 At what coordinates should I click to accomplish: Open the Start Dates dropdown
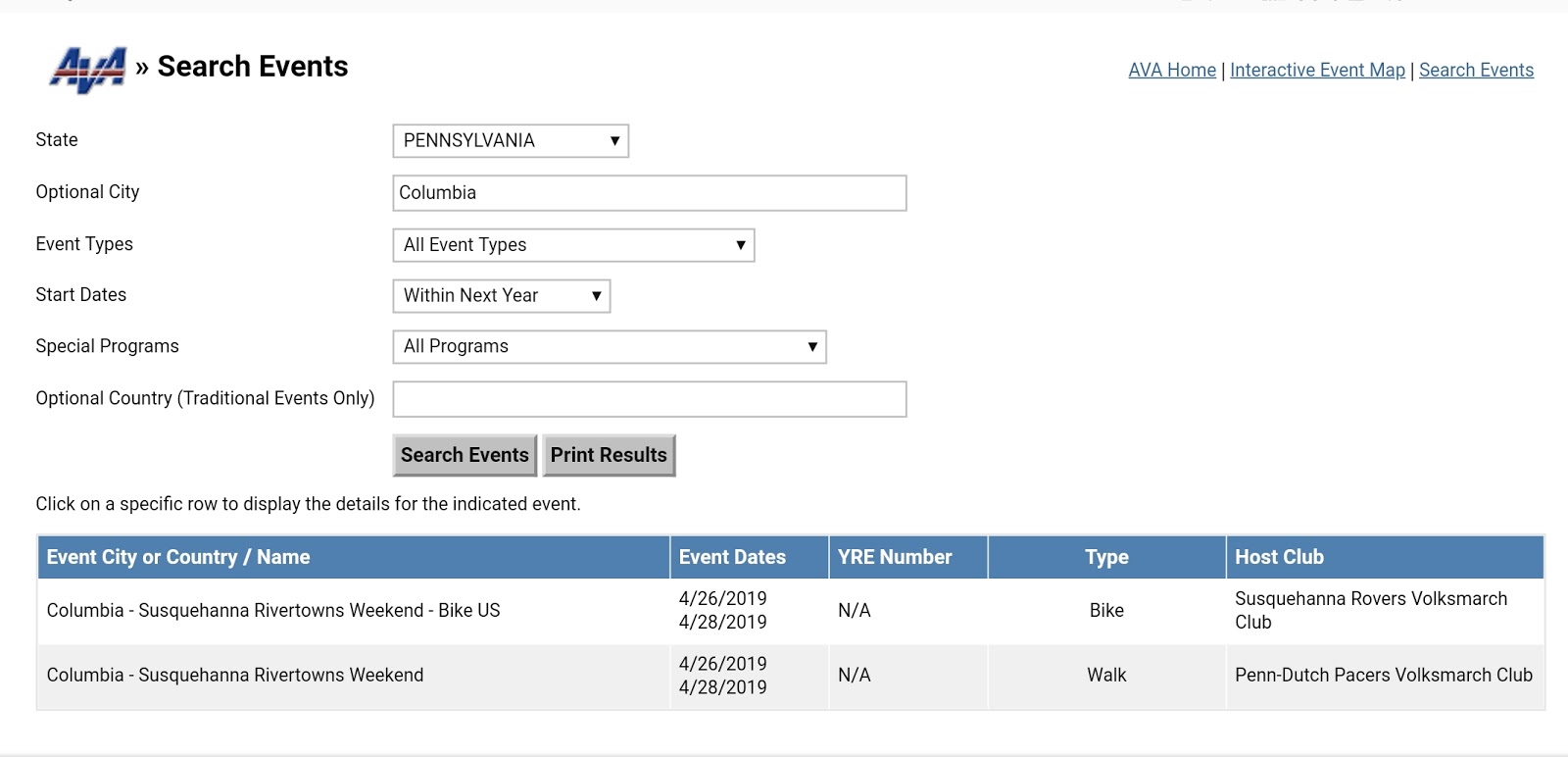501,296
